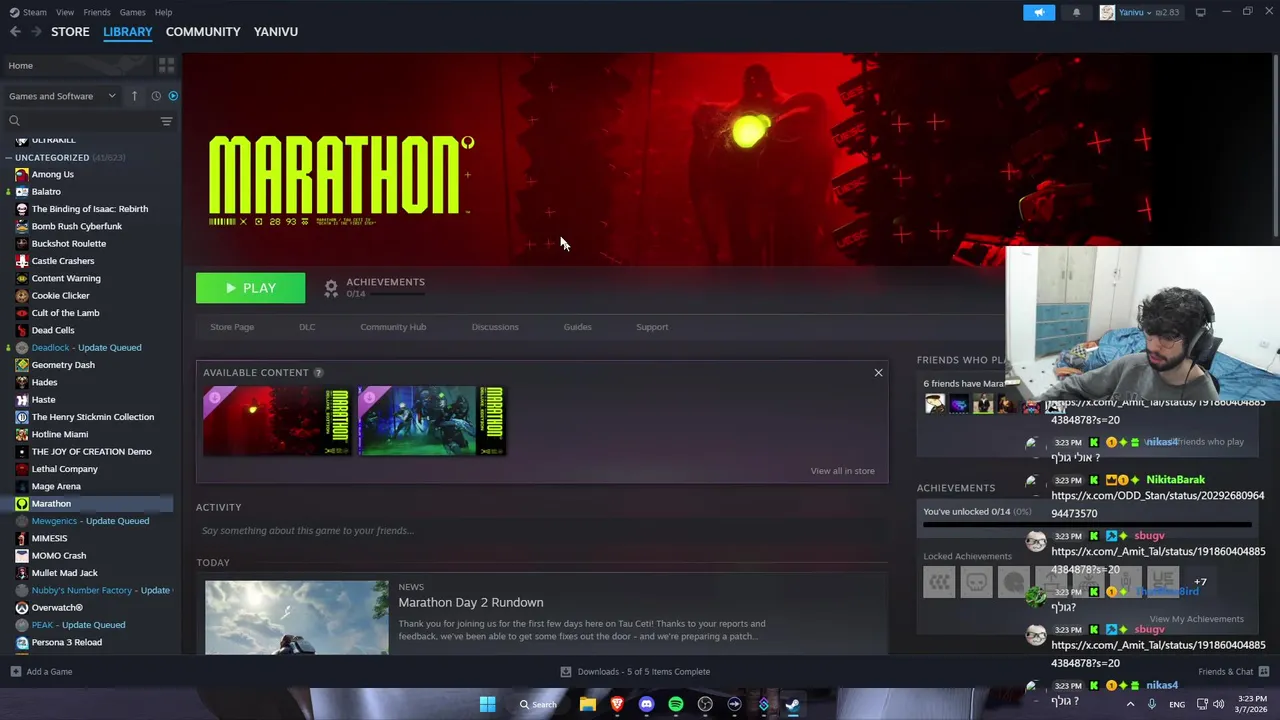Click the skull locked achievement icon
1280x720 pixels.
(976, 581)
